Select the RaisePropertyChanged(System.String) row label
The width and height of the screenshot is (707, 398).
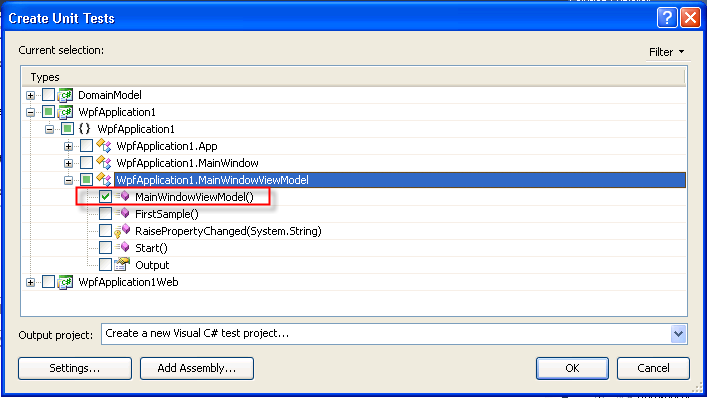tap(228, 231)
